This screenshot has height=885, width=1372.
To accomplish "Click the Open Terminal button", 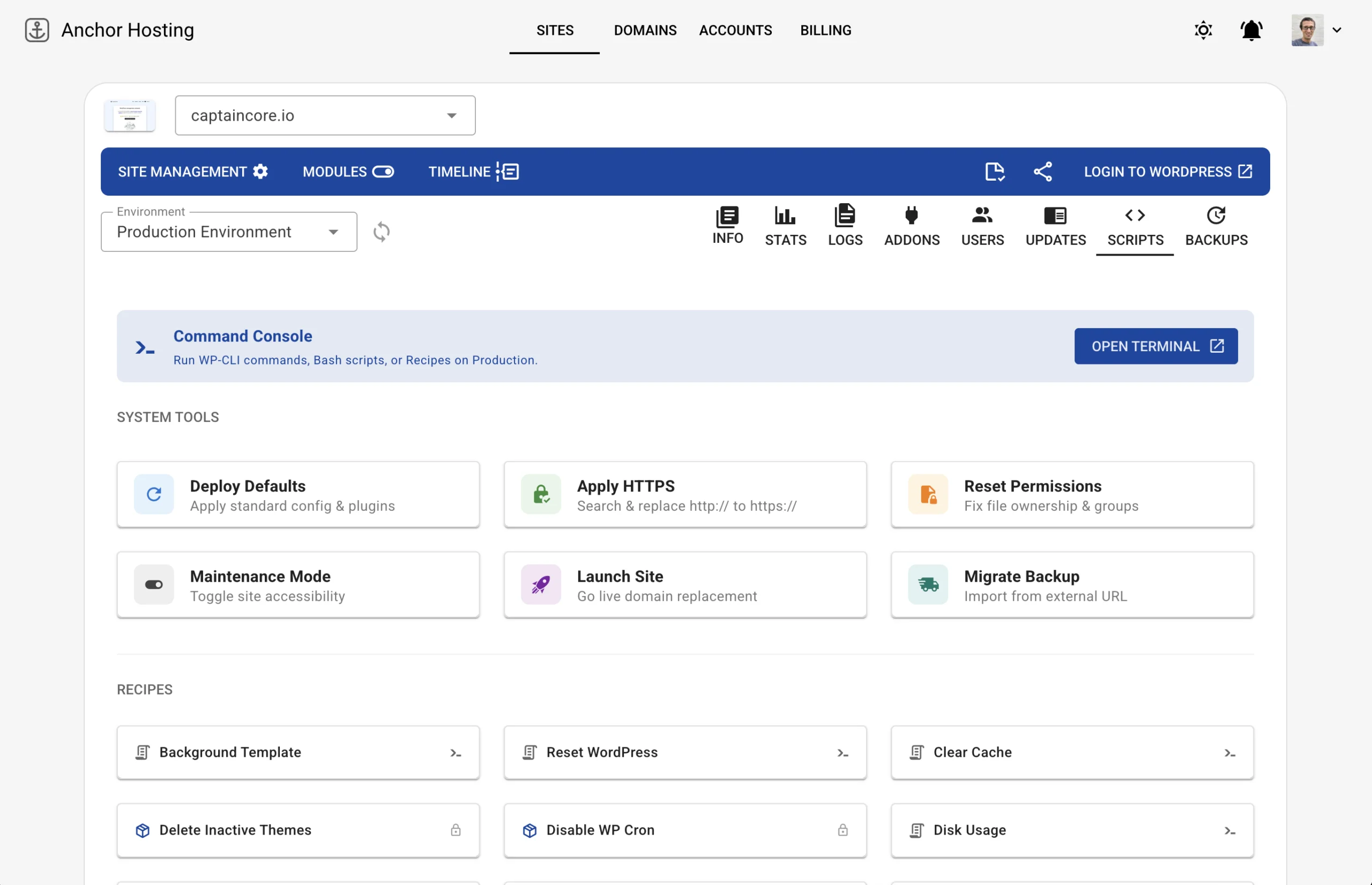I will tap(1155, 346).
